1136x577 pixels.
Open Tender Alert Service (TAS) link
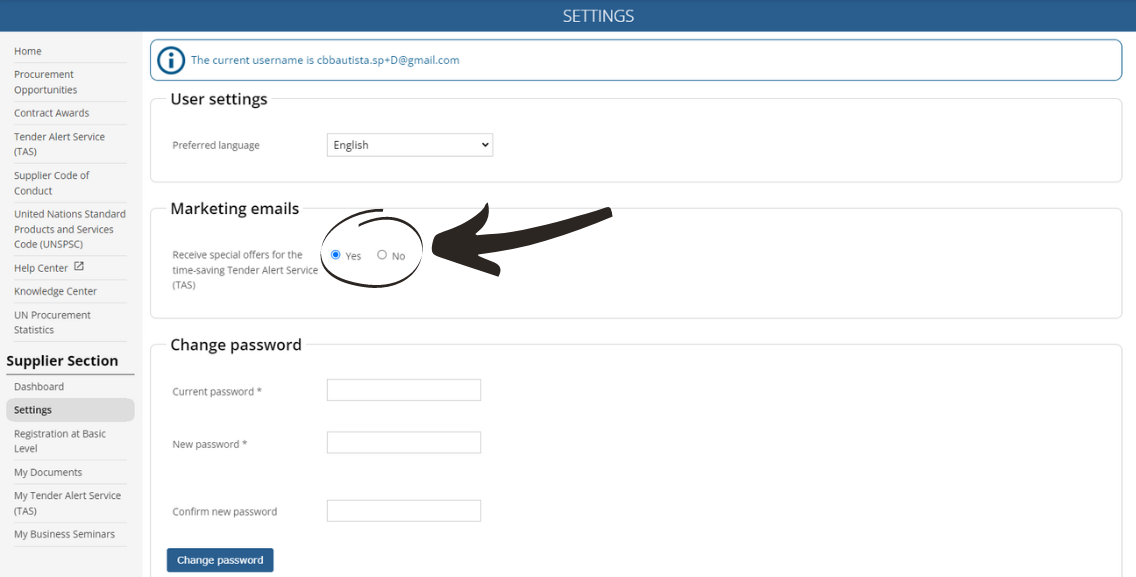tap(59, 144)
